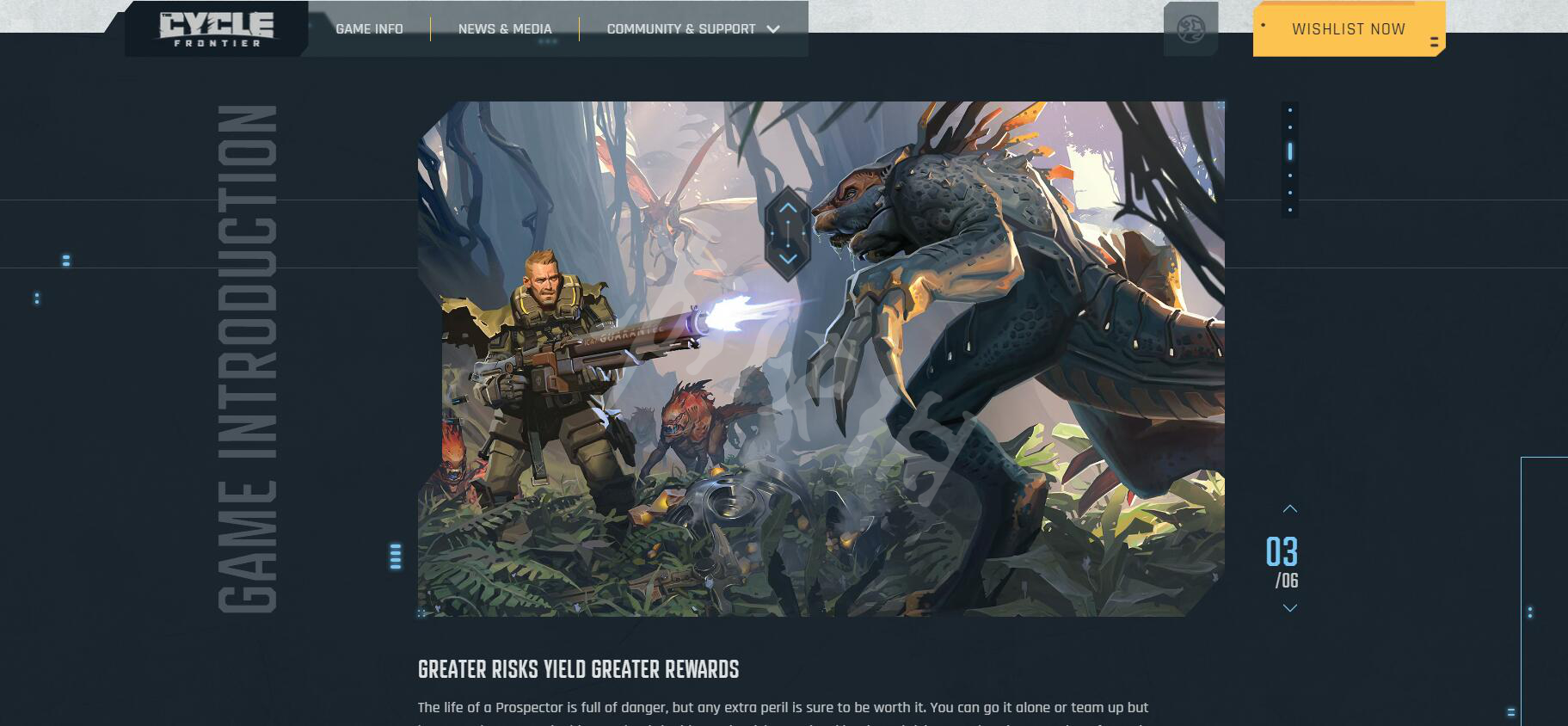This screenshot has height=726, width=1568.
Task: Click the prospector versus creature artwork
Action: tap(821, 359)
